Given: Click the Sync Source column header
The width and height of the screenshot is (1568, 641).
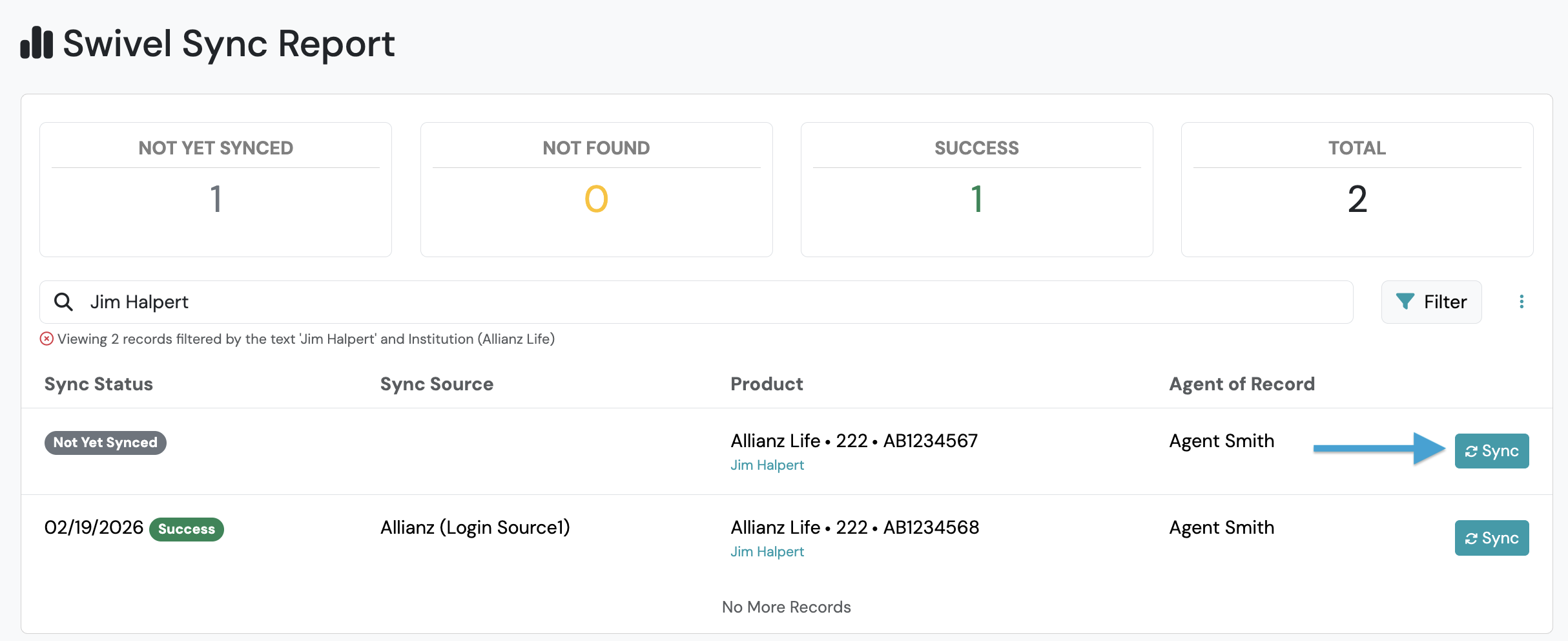Looking at the screenshot, I should (437, 384).
